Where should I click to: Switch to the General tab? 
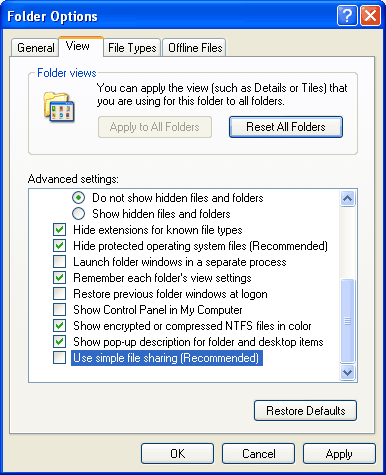pyautogui.click(x=35, y=48)
